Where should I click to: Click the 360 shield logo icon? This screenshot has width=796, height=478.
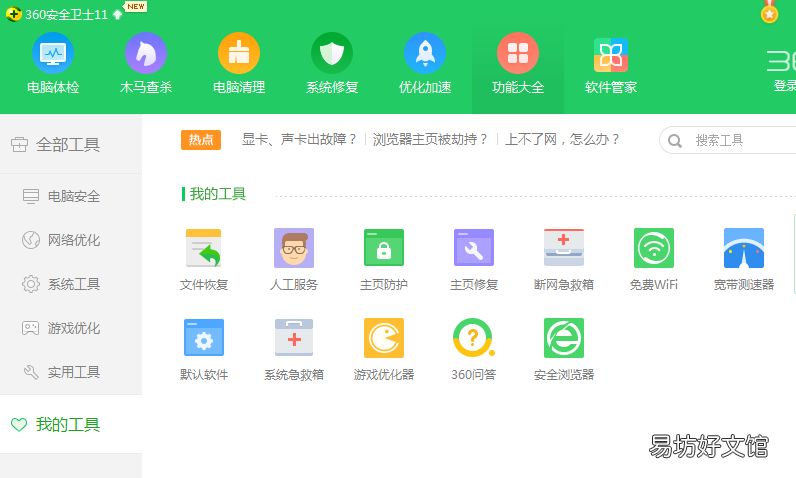coord(13,14)
